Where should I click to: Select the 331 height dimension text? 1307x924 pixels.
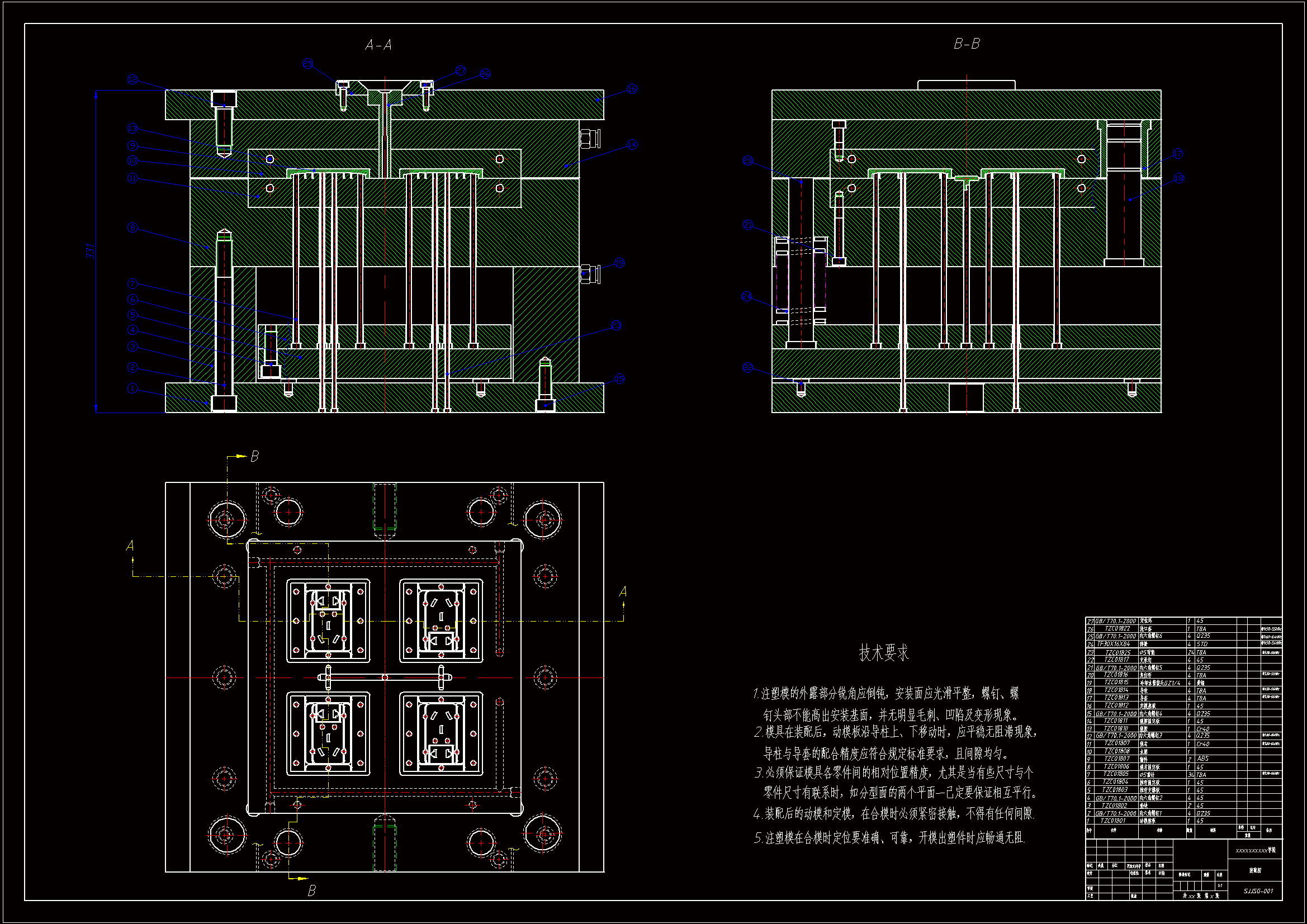coord(90,251)
